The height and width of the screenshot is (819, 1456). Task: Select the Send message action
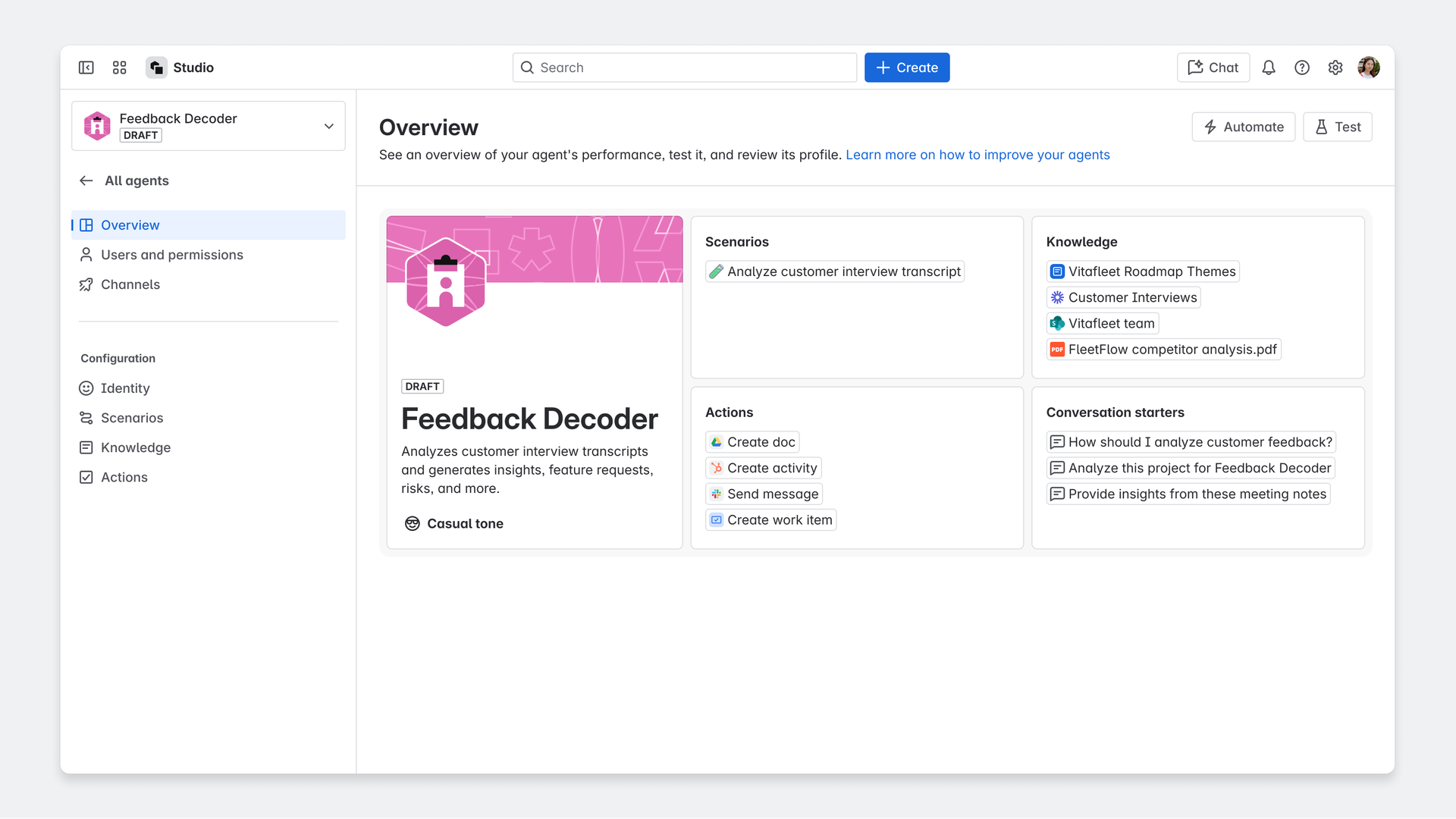tap(764, 494)
